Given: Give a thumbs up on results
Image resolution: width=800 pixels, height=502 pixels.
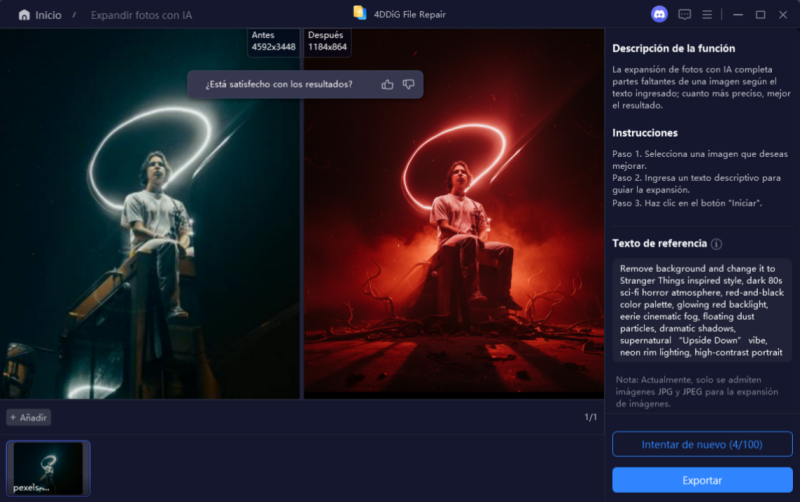Looking at the screenshot, I should [387, 84].
